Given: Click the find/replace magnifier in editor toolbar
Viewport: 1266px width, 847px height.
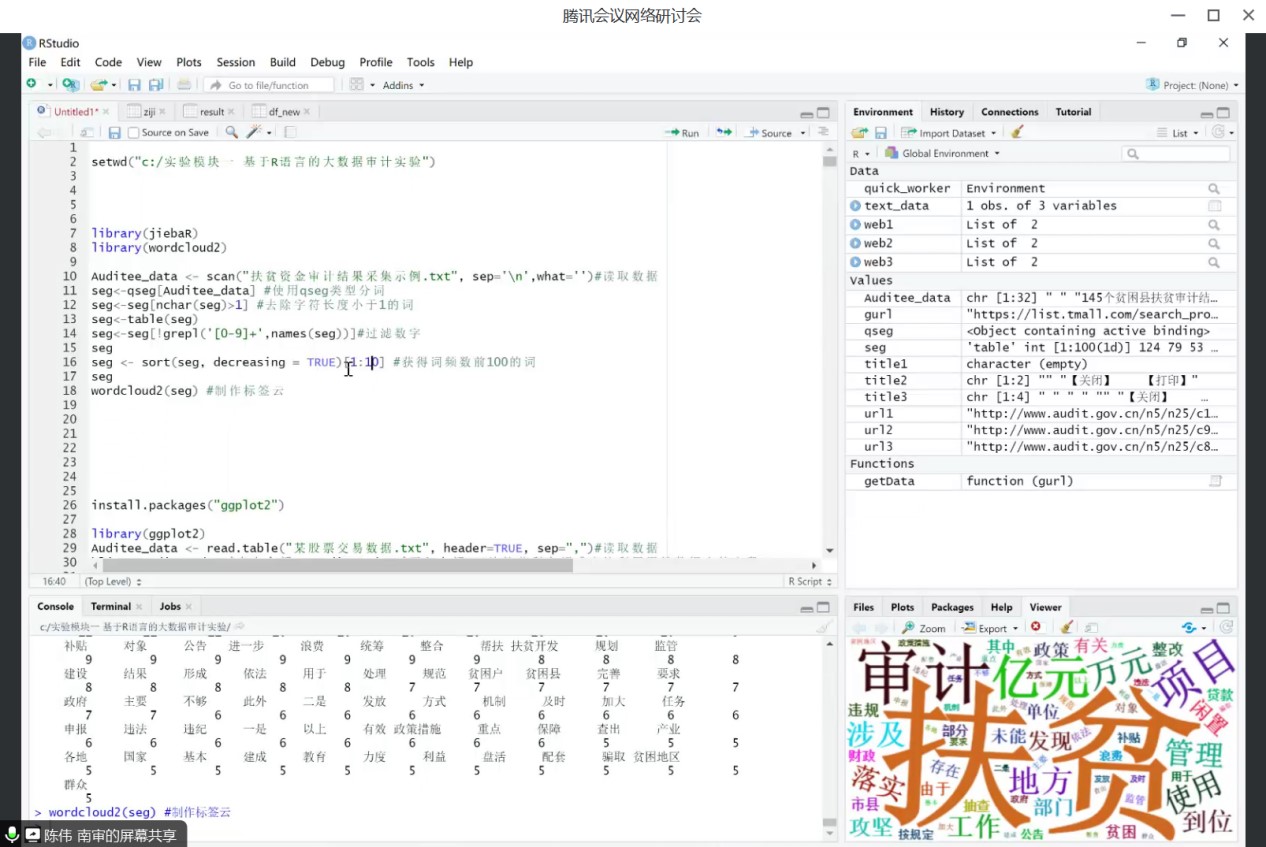Looking at the screenshot, I should pos(231,132).
